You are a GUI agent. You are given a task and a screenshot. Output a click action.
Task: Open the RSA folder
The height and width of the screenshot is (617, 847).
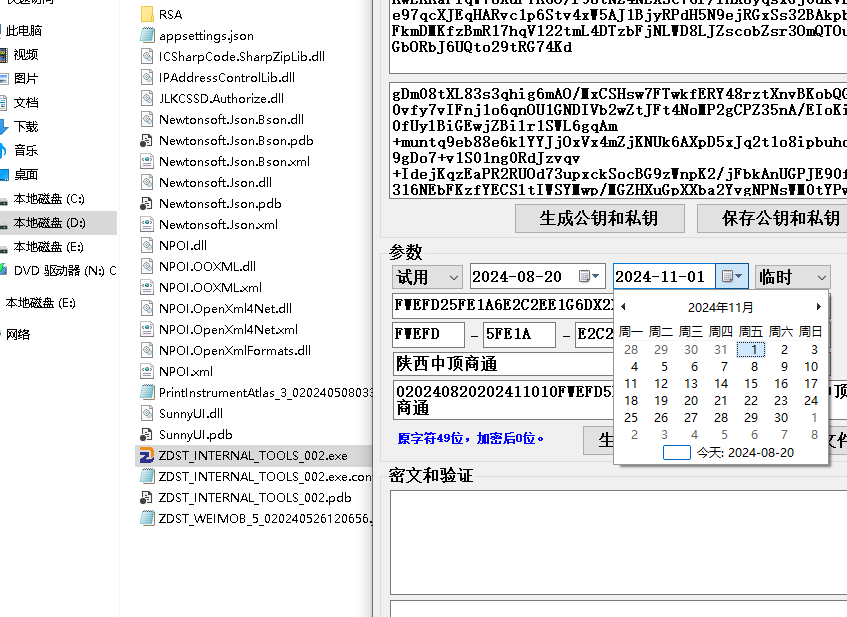point(170,14)
